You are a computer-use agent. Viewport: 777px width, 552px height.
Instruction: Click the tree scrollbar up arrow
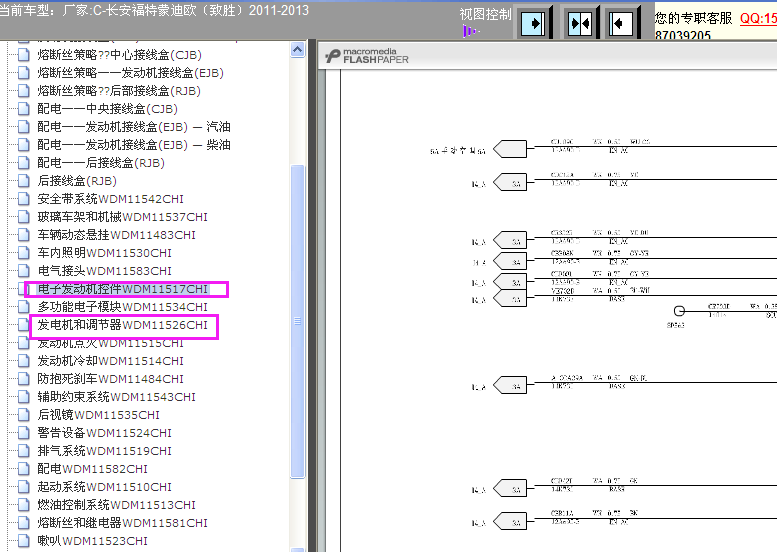(x=297, y=50)
